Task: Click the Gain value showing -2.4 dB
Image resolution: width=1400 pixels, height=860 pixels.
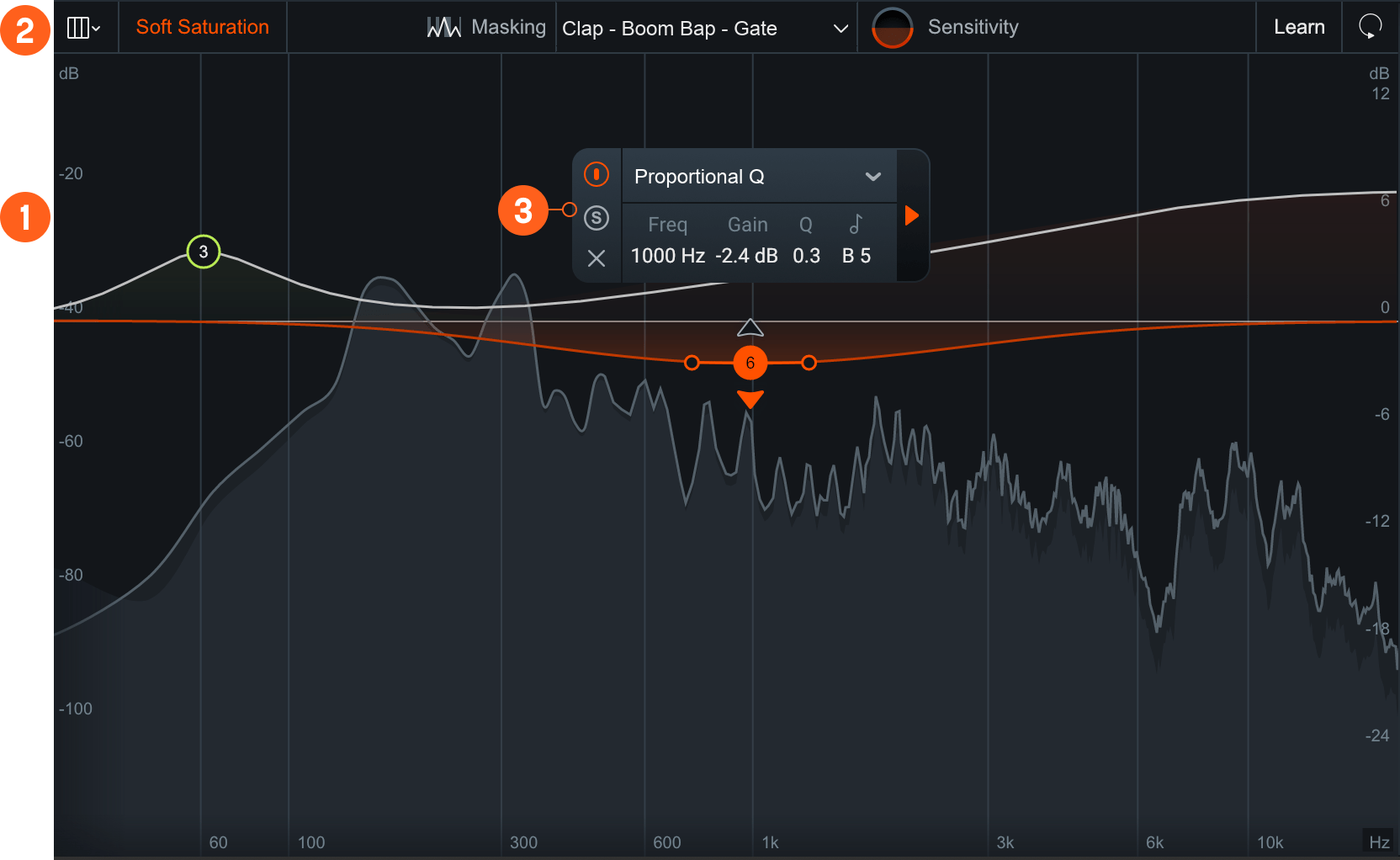Action: tap(745, 255)
